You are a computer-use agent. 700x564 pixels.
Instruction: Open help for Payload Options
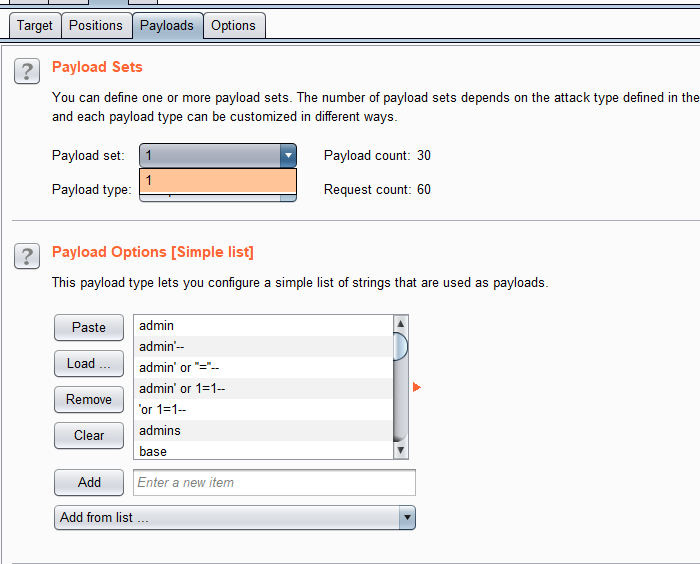point(27,256)
